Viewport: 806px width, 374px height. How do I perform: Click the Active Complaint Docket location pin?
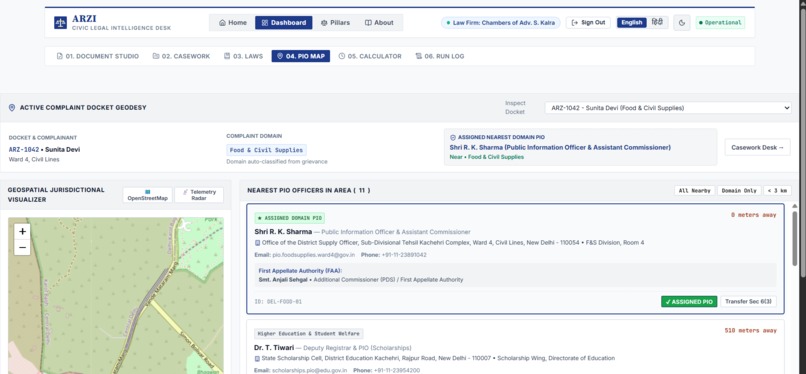coord(12,108)
